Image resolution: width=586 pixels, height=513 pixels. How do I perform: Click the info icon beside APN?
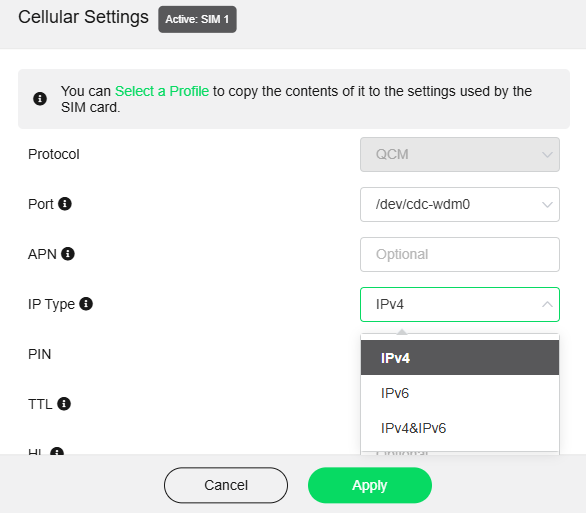point(68,254)
